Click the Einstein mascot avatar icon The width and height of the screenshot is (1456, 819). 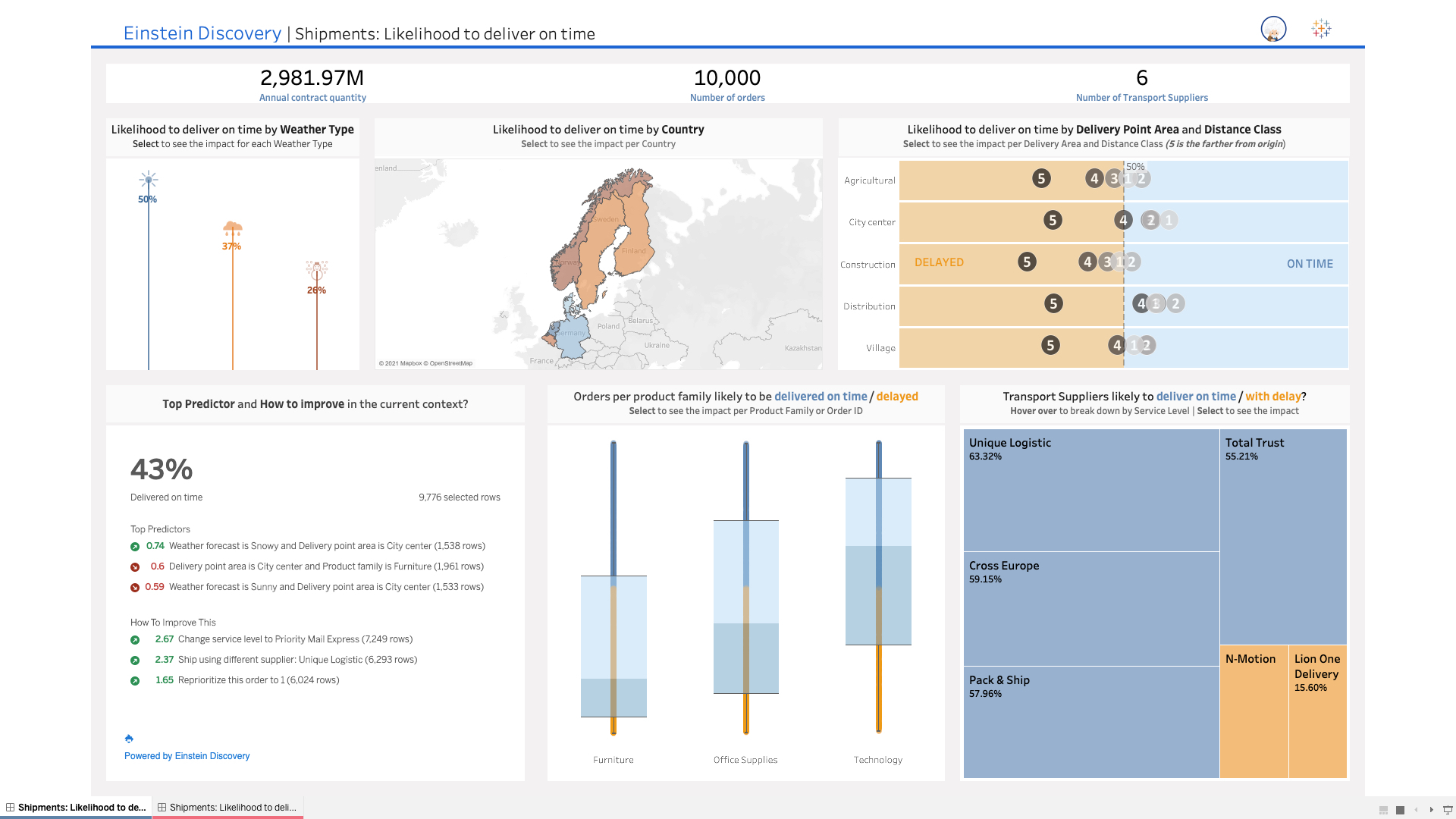(1273, 30)
